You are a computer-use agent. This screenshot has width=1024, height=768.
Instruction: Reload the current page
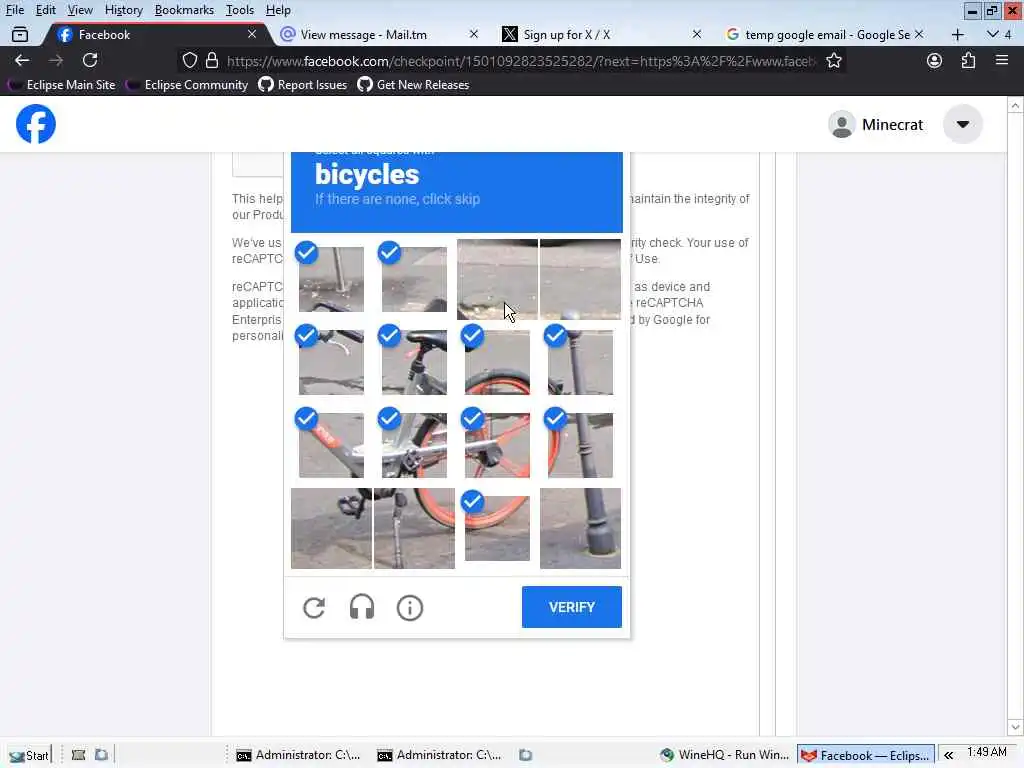(x=90, y=61)
